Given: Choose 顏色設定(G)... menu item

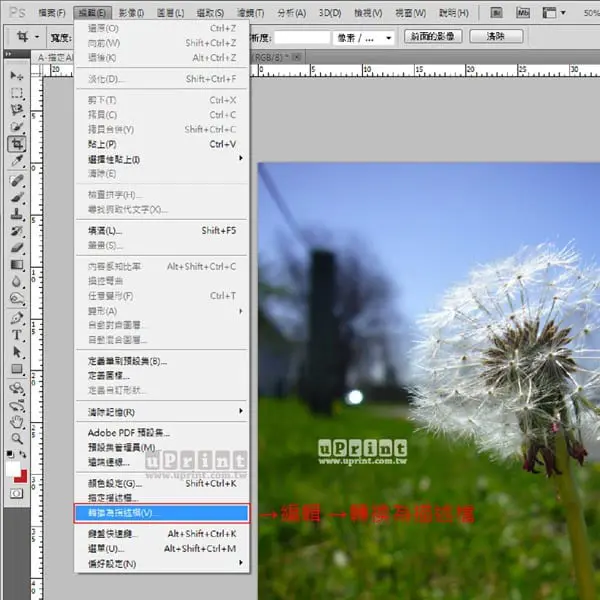Looking at the screenshot, I should pyautogui.click(x=162, y=484).
